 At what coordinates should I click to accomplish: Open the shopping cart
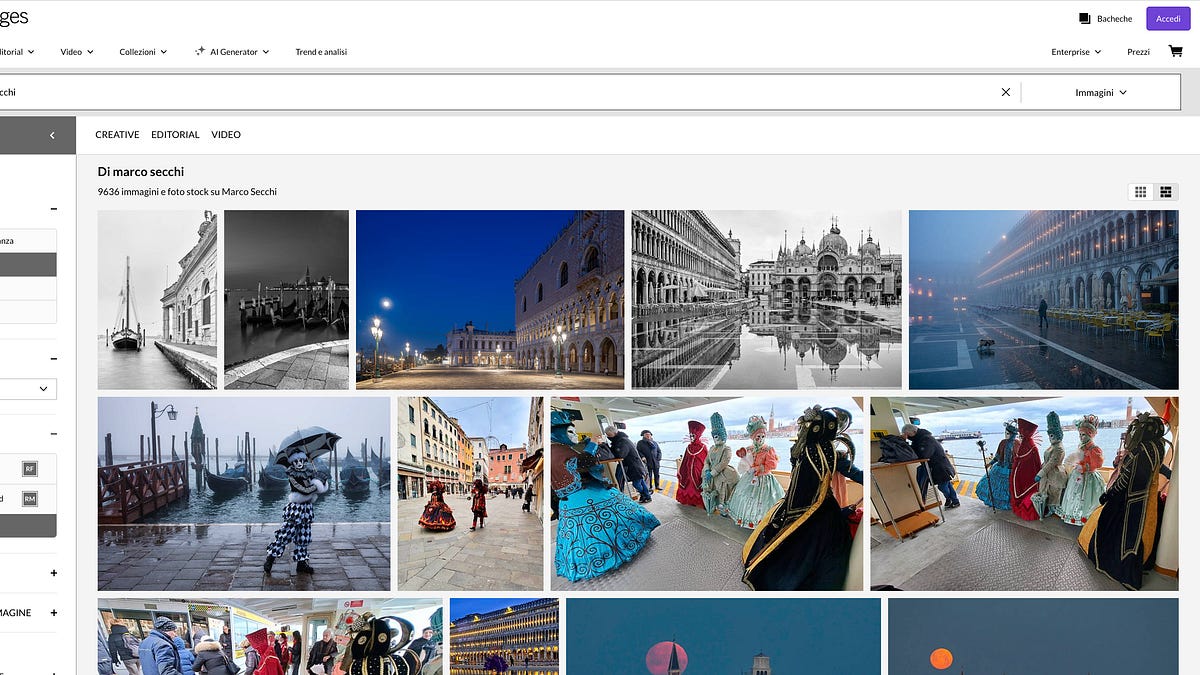[1175, 51]
